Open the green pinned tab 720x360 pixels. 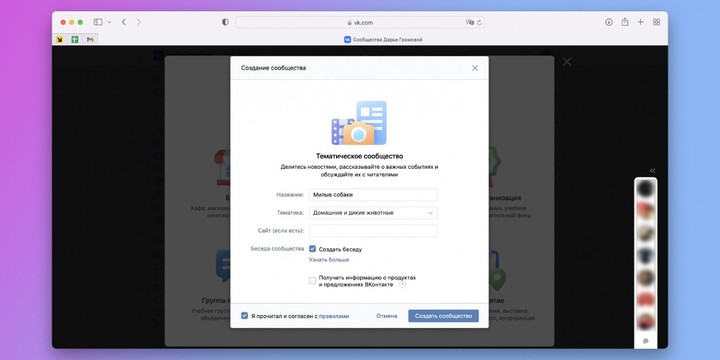(75, 39)
